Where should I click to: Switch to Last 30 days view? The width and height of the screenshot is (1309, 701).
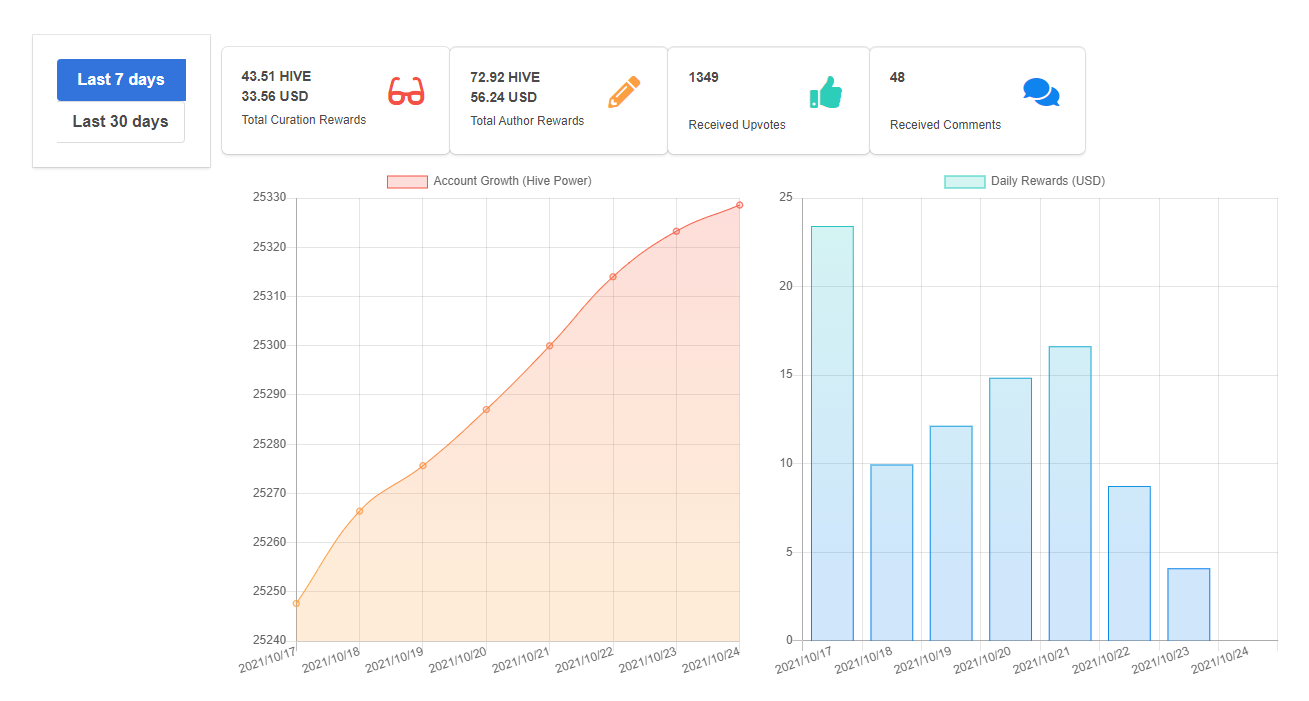(x=121, y=122)
